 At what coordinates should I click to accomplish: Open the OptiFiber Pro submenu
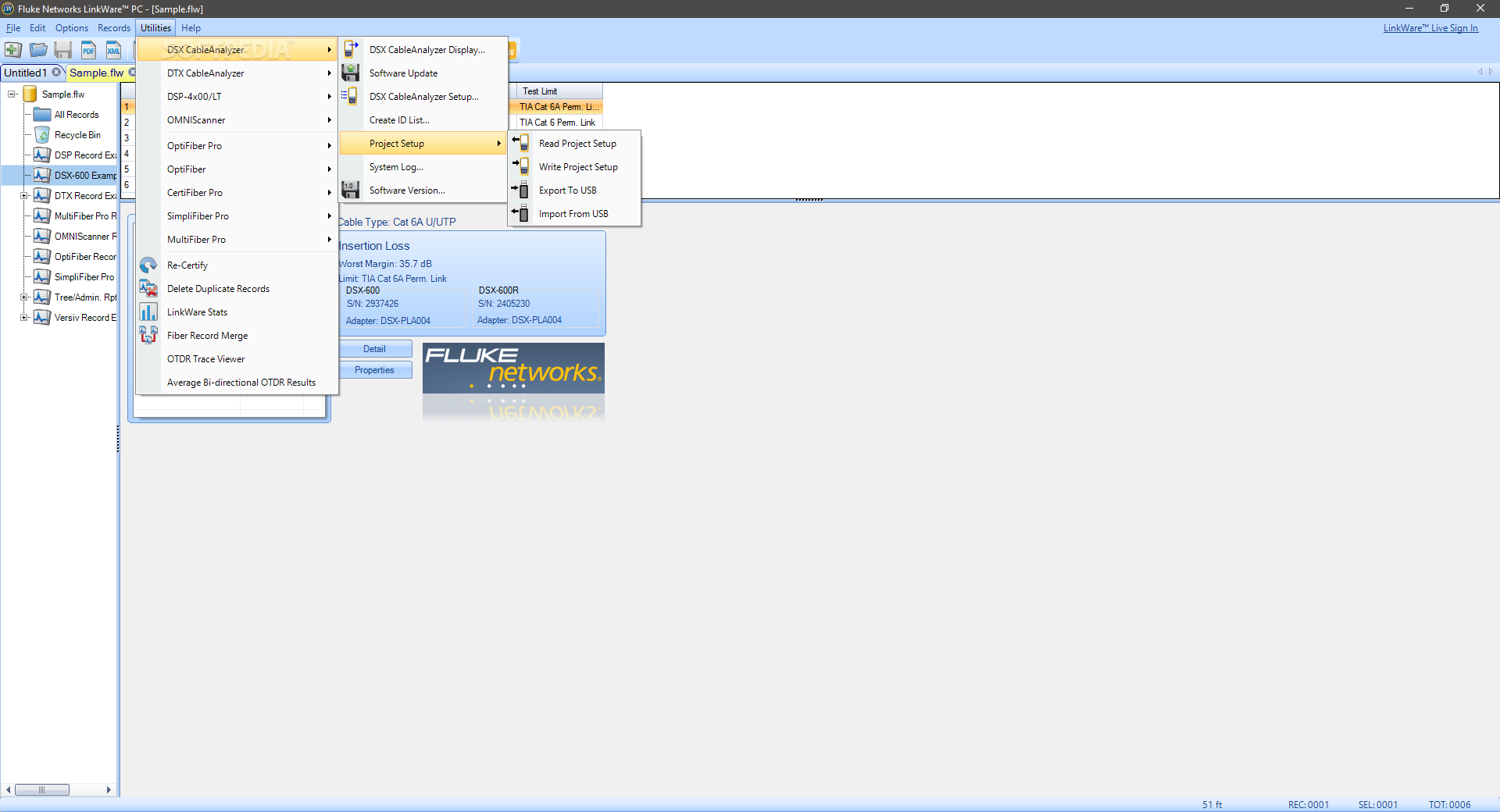pos(237,145)
